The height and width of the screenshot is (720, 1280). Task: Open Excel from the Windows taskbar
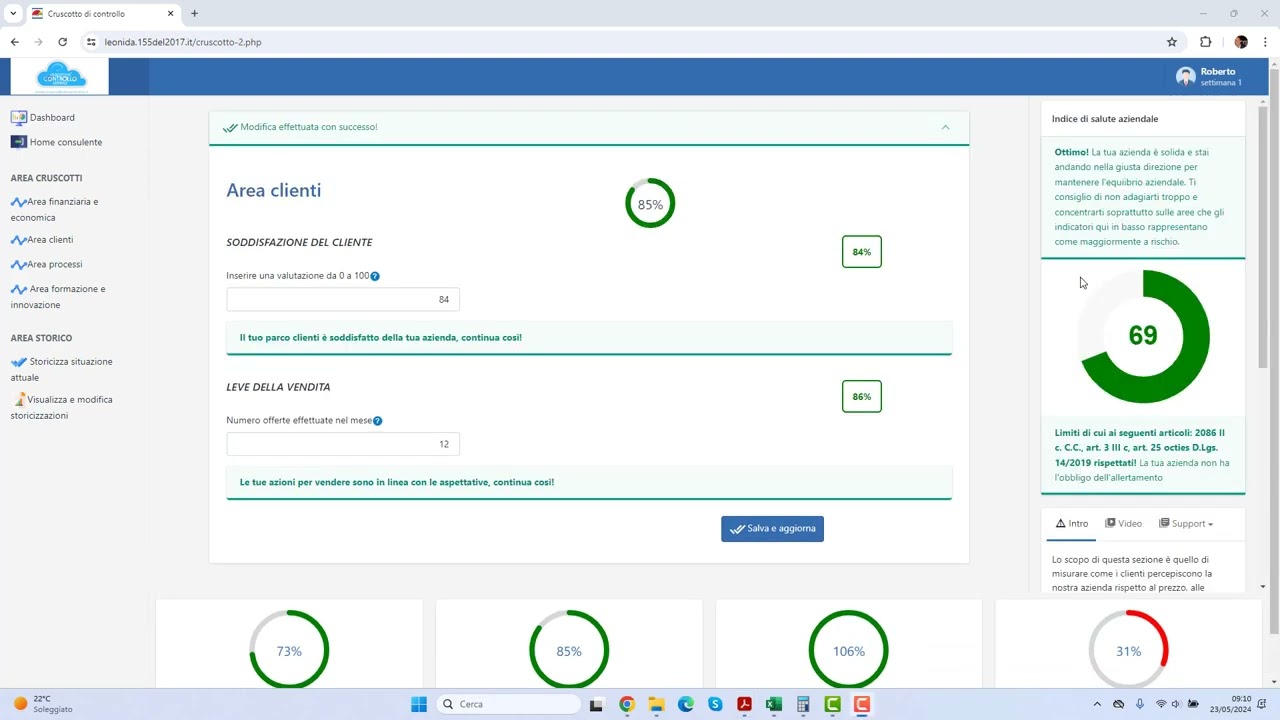(773, 704)
